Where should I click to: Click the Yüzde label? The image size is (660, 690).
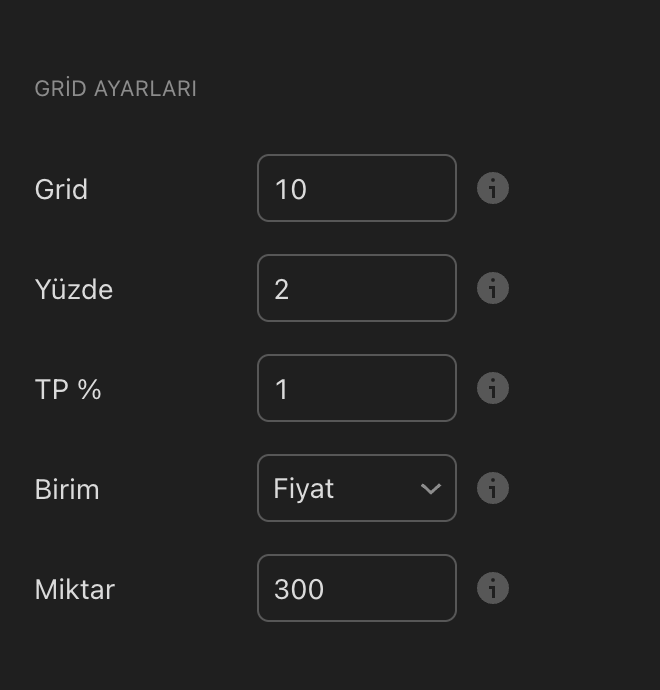tap(73, 289)
